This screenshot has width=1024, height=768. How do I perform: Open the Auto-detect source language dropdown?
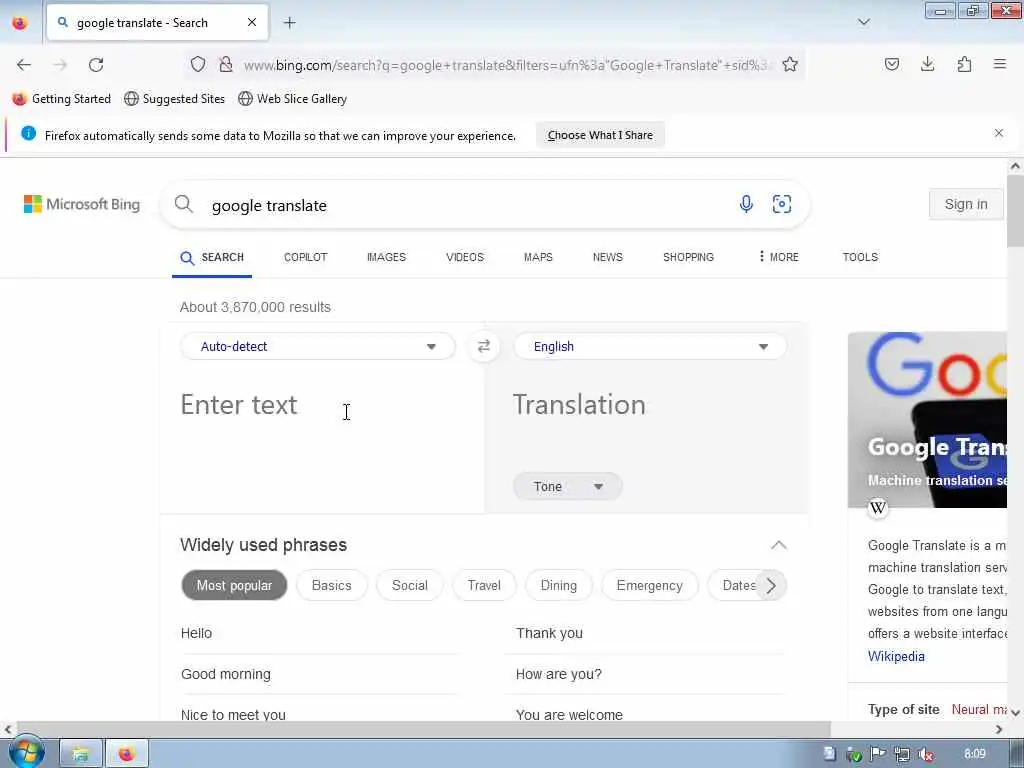(317, 346)
